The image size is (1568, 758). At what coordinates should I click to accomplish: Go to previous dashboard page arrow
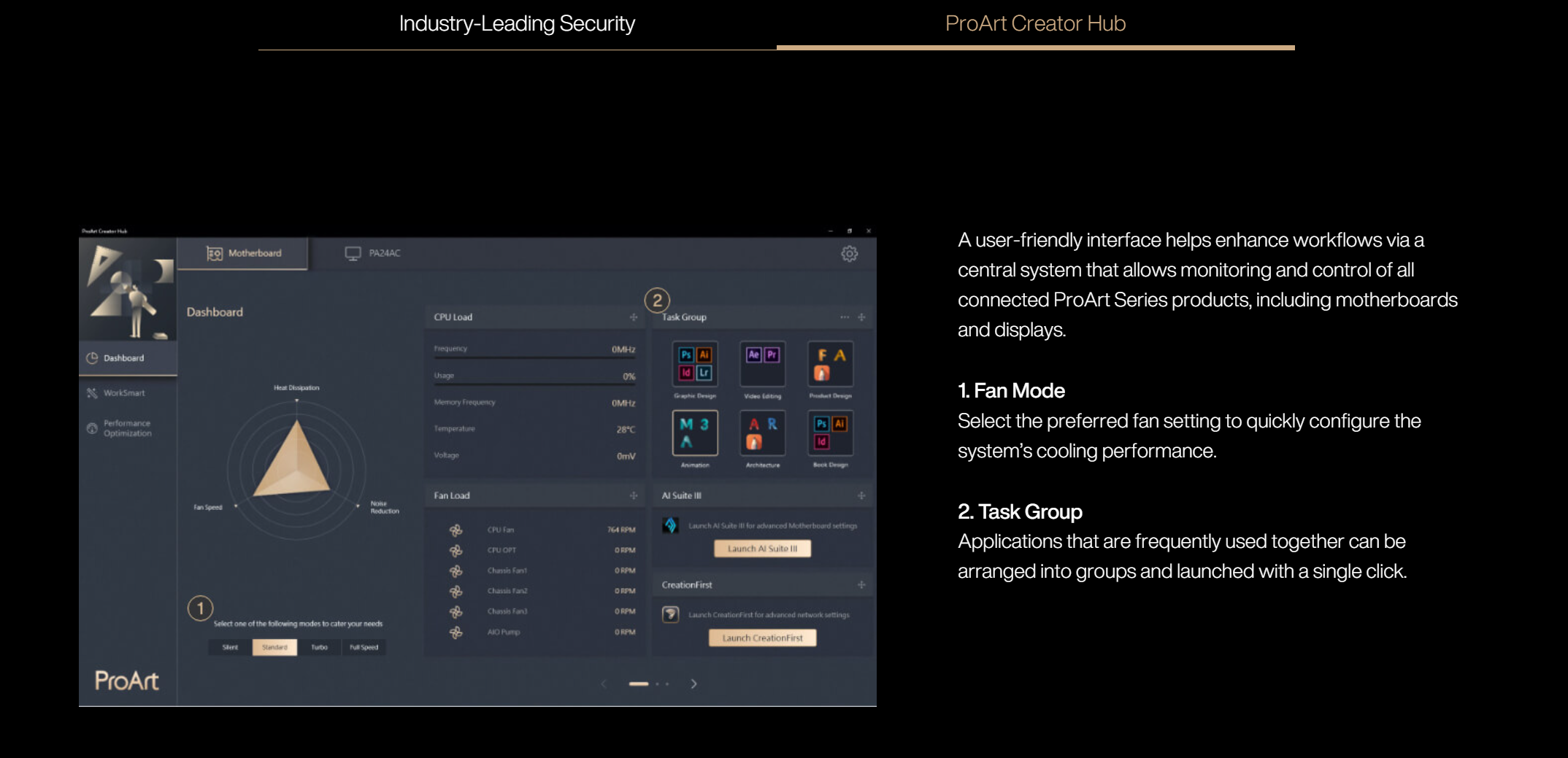click(x=604, y=684)
